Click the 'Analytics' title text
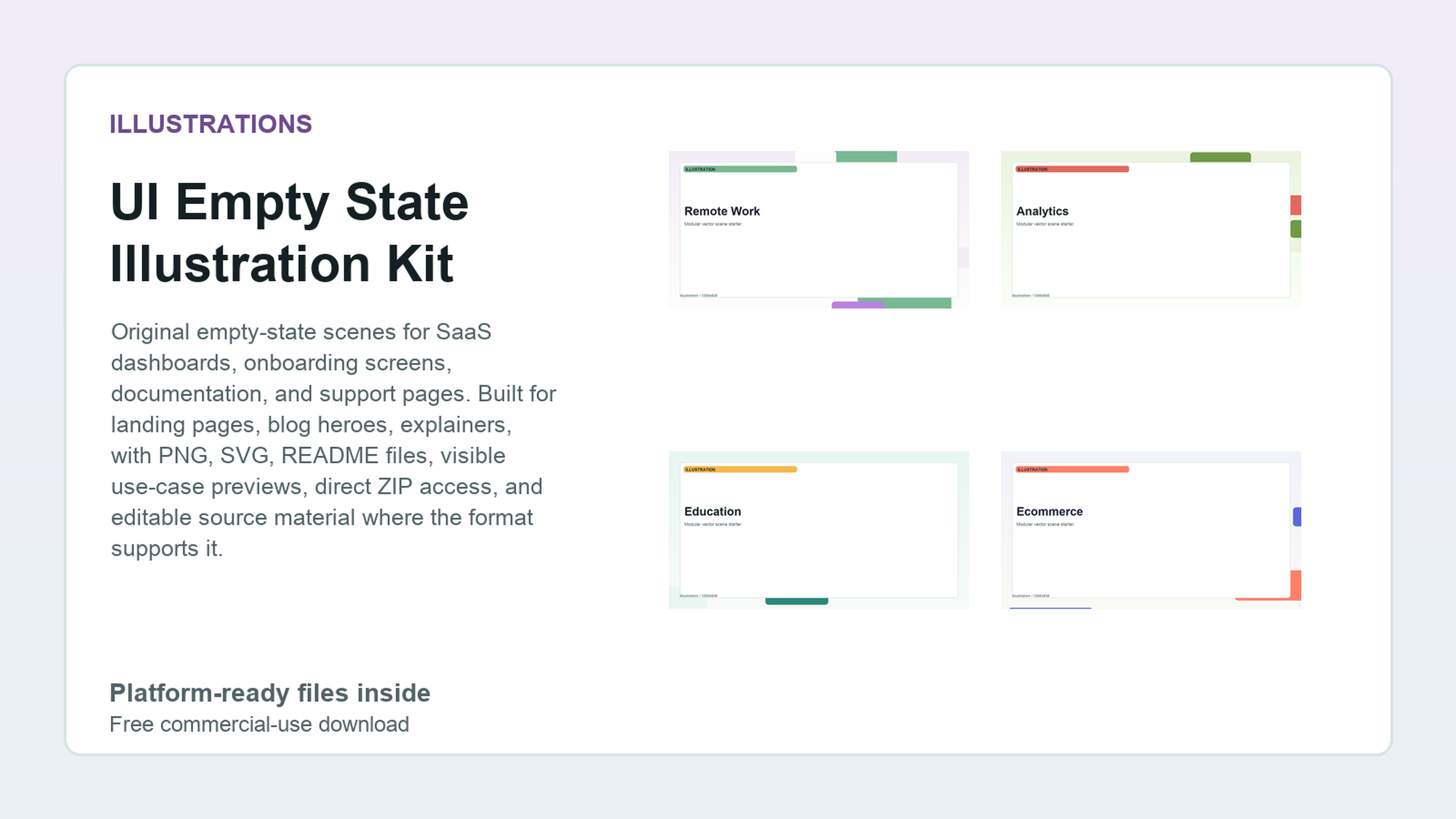1456x819 pixels. click(1041, 212)
